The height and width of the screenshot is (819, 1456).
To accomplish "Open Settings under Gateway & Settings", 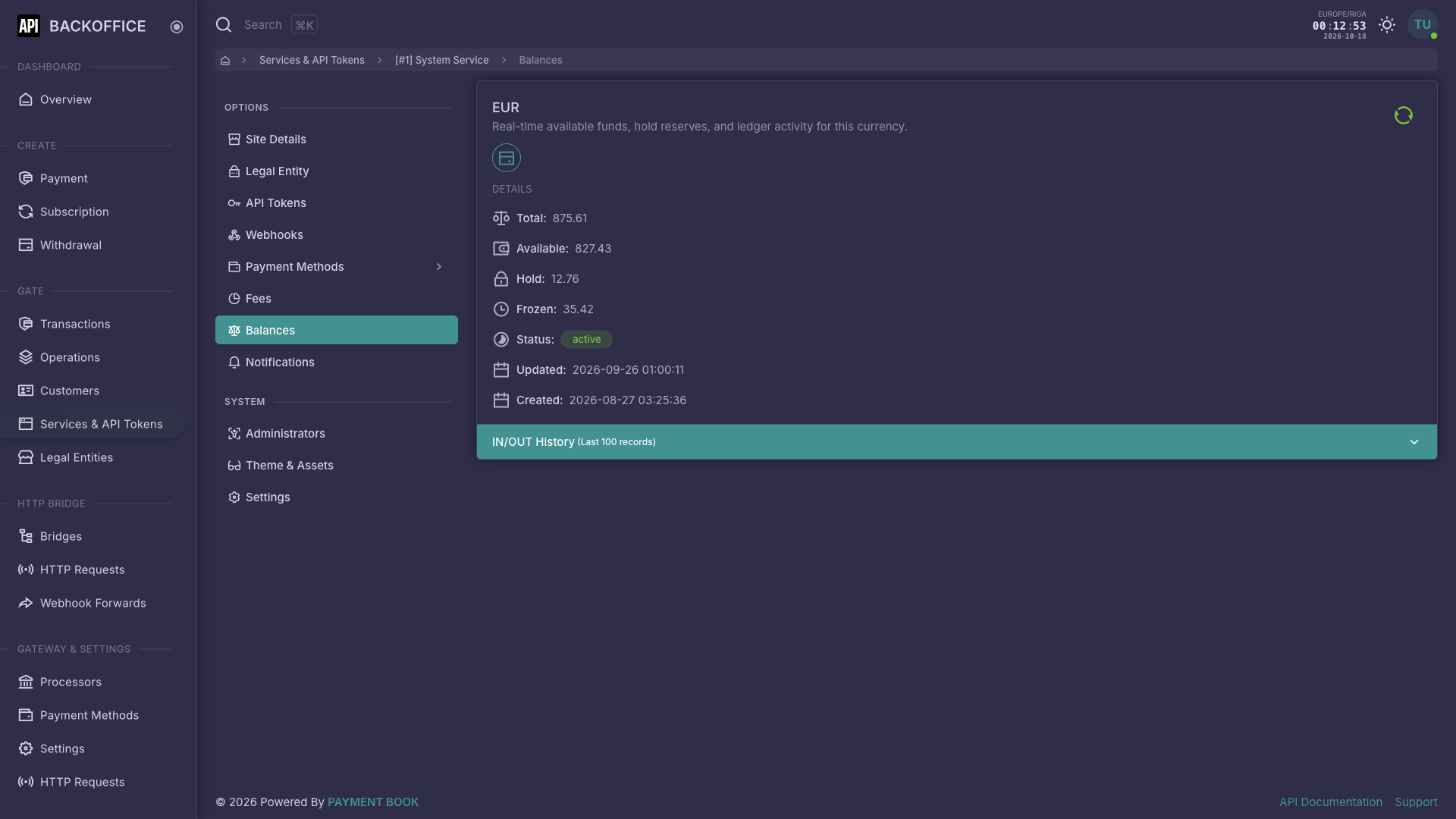I will pos(92,748).
